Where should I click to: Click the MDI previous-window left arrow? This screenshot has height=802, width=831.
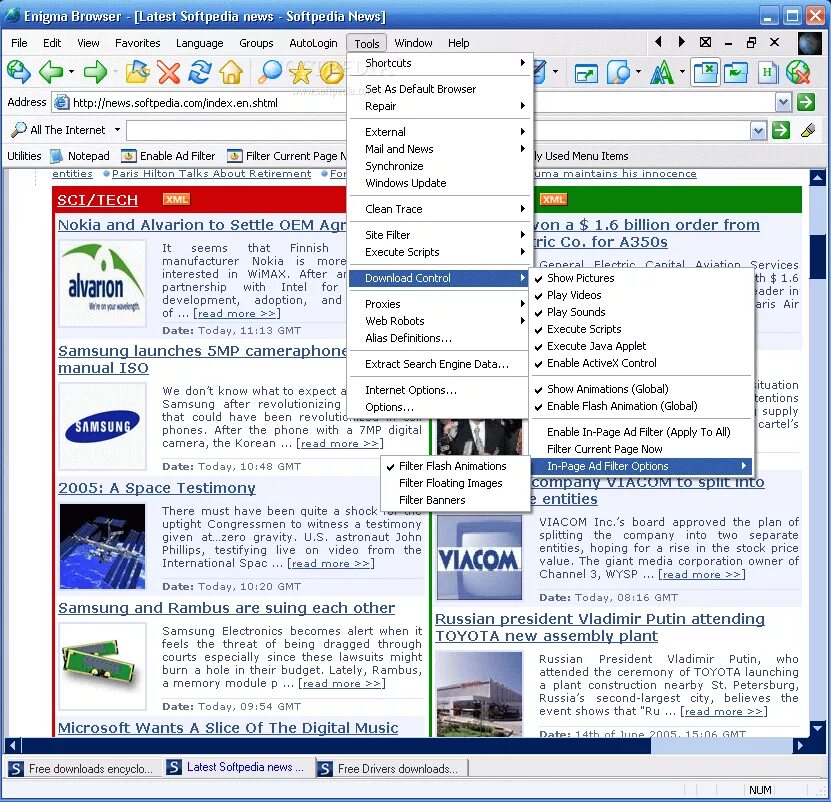click(x=658, y=42)
